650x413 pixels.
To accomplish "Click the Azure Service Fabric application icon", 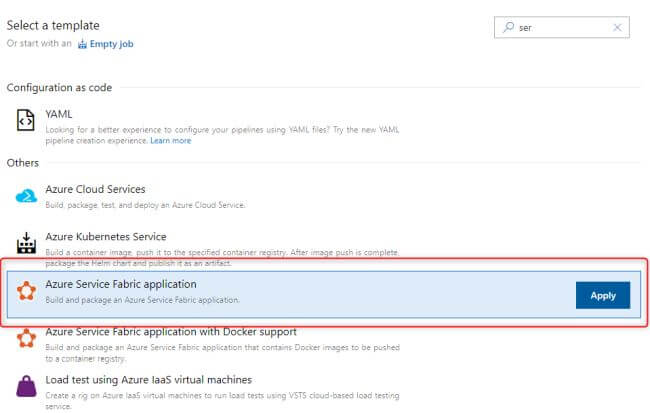I will [26, 291].
